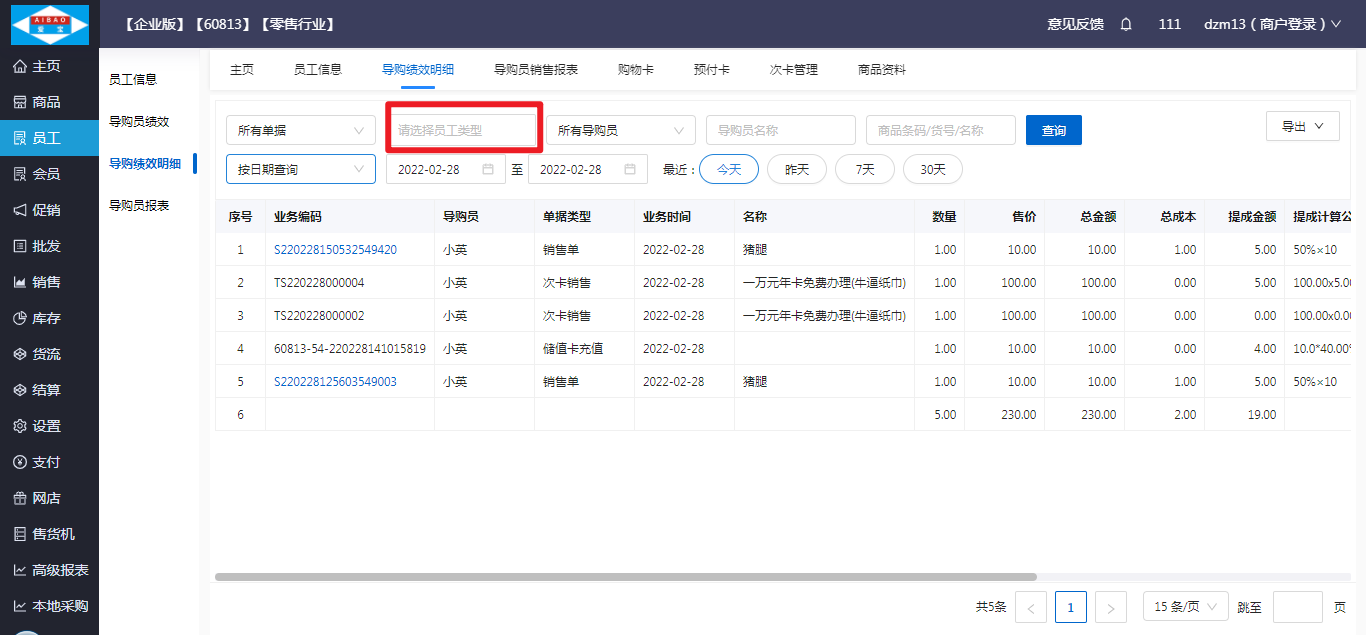Image resolution: width=1366 pixels, height=635 pixels.
Task: Select the 今天 quick range option
Action: click(x=728, y=169)
